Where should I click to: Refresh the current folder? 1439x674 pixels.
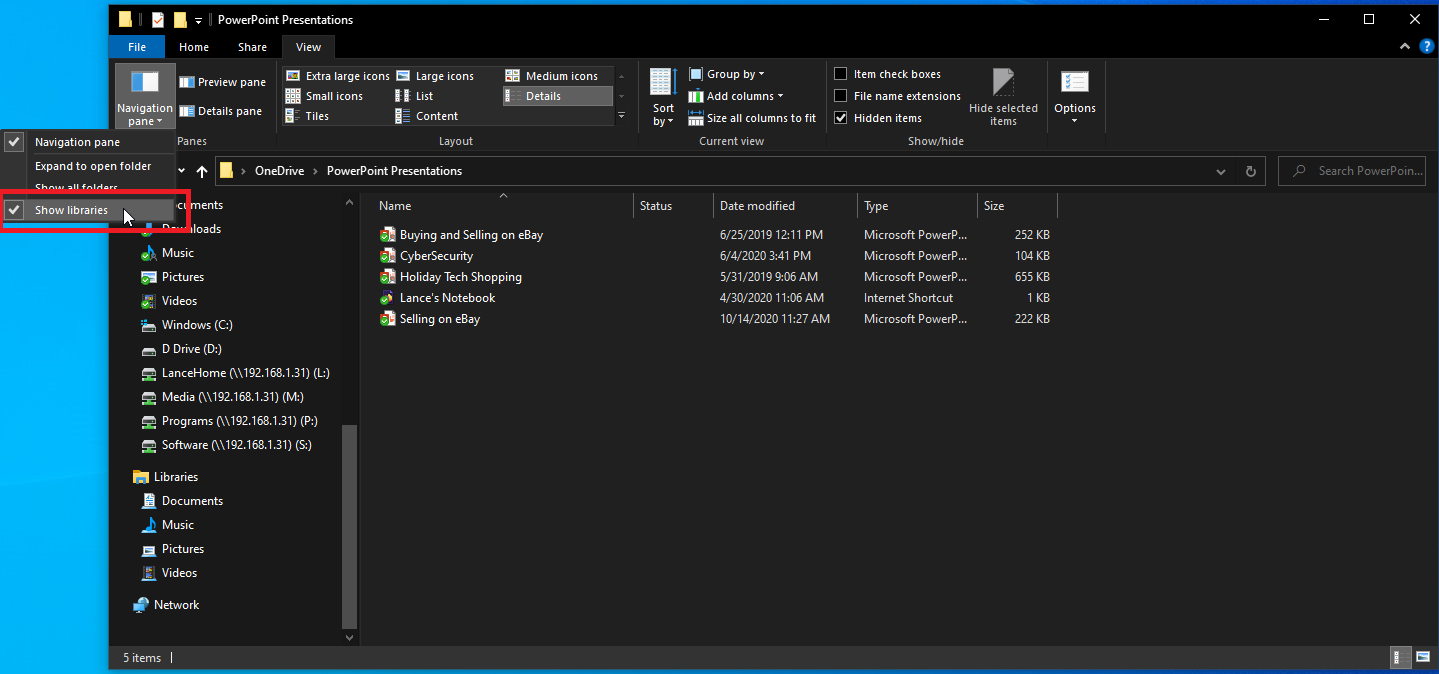(1250, 171)
